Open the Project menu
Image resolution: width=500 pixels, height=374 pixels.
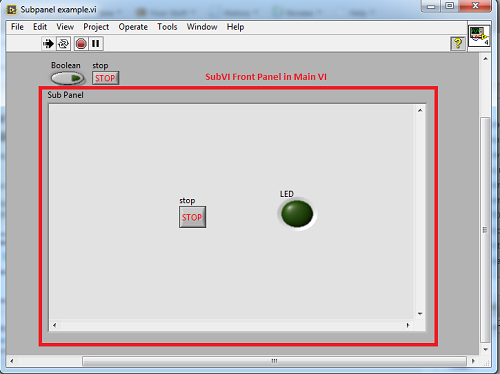tap(96, 27)
